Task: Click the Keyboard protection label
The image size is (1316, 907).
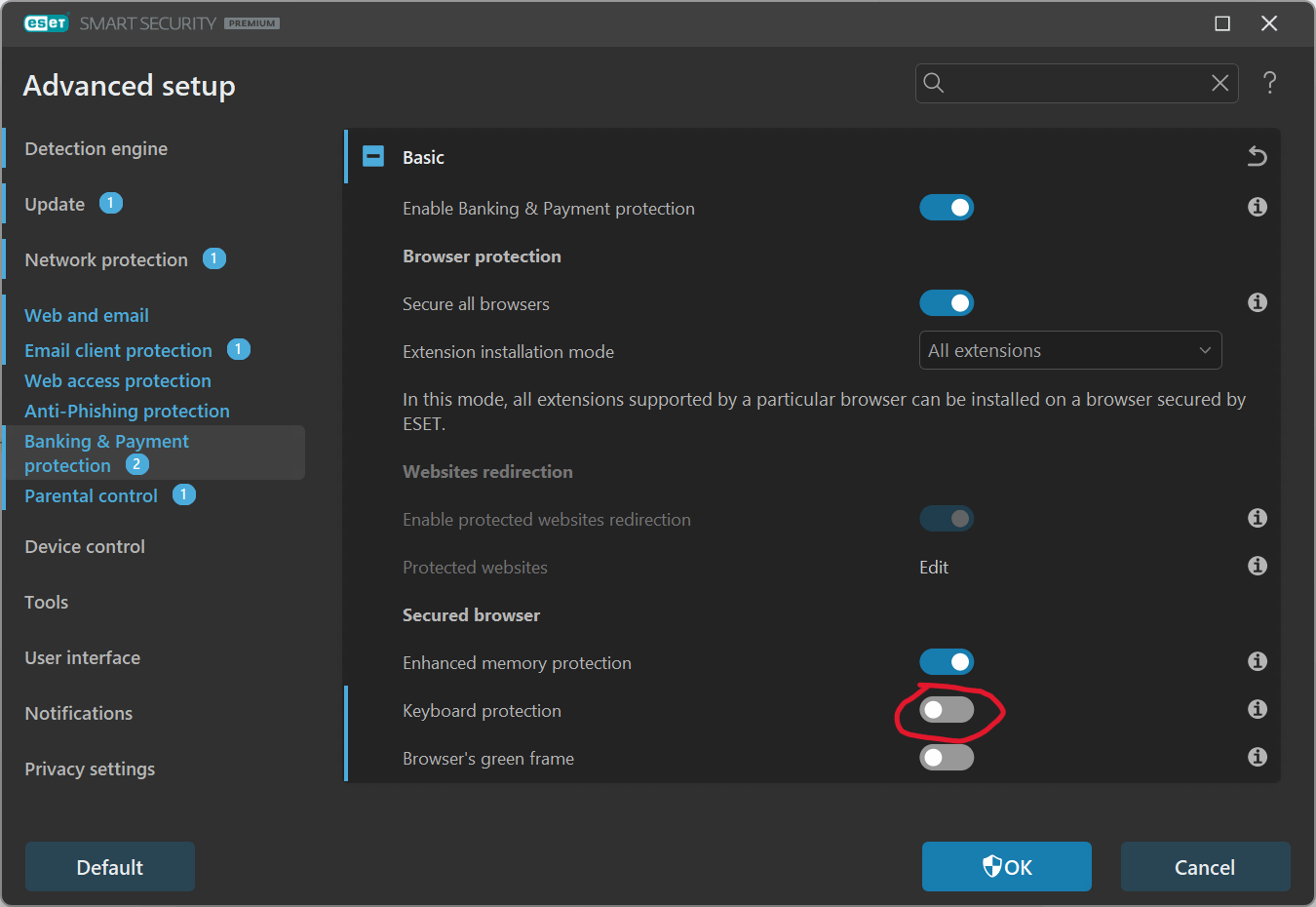Action: pos(482,710)
